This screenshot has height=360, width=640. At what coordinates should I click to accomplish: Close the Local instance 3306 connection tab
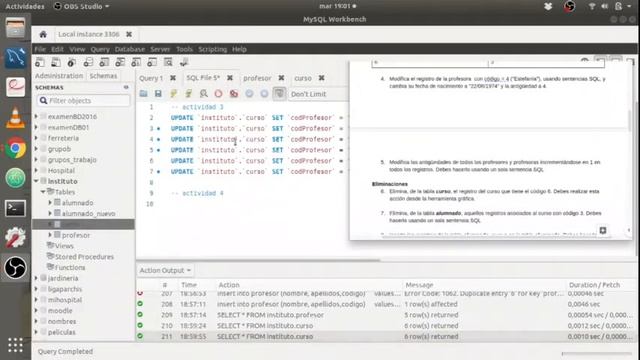129,34
